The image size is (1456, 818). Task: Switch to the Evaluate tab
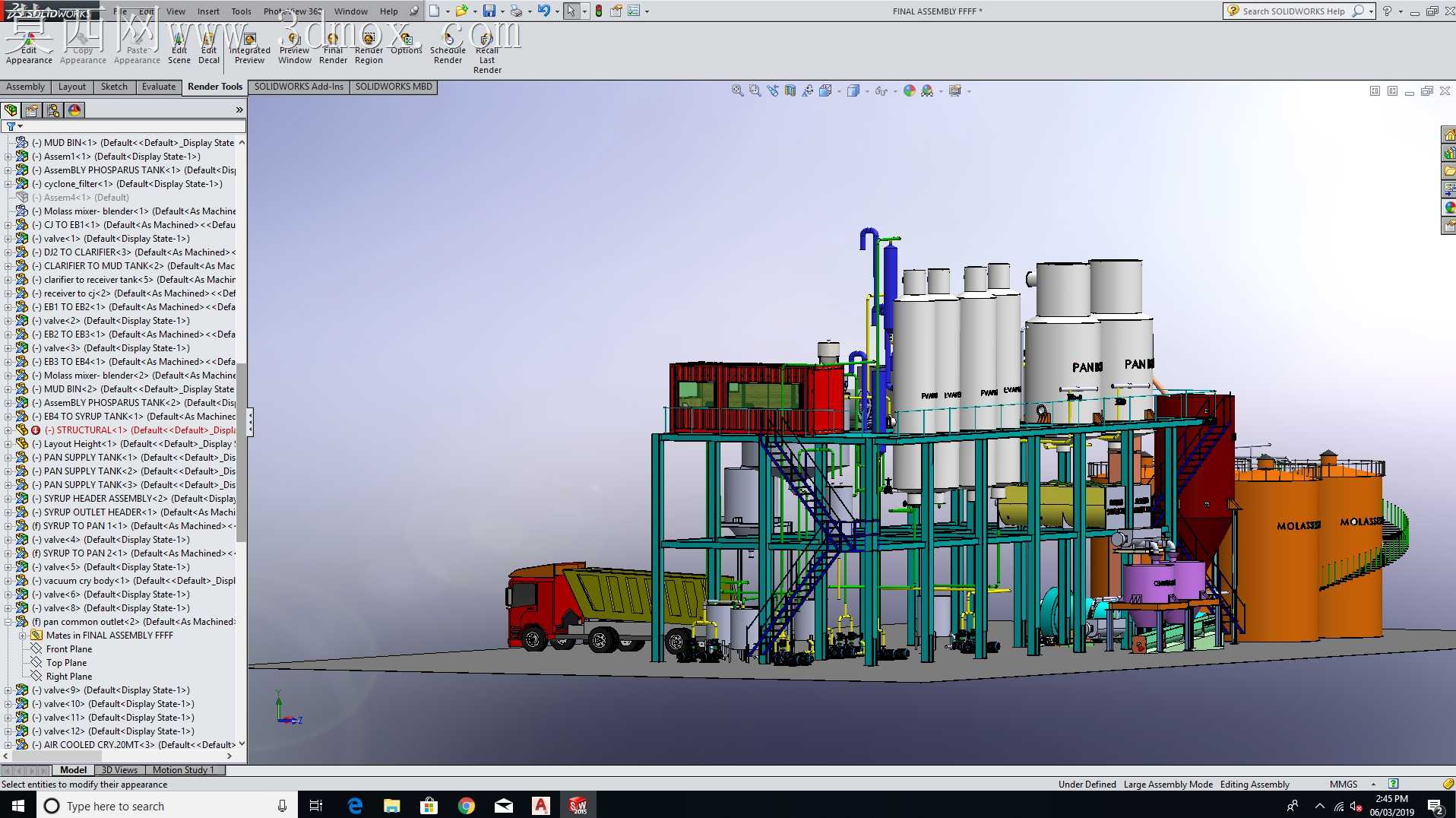pyautogui.click(x=159, y=87)
